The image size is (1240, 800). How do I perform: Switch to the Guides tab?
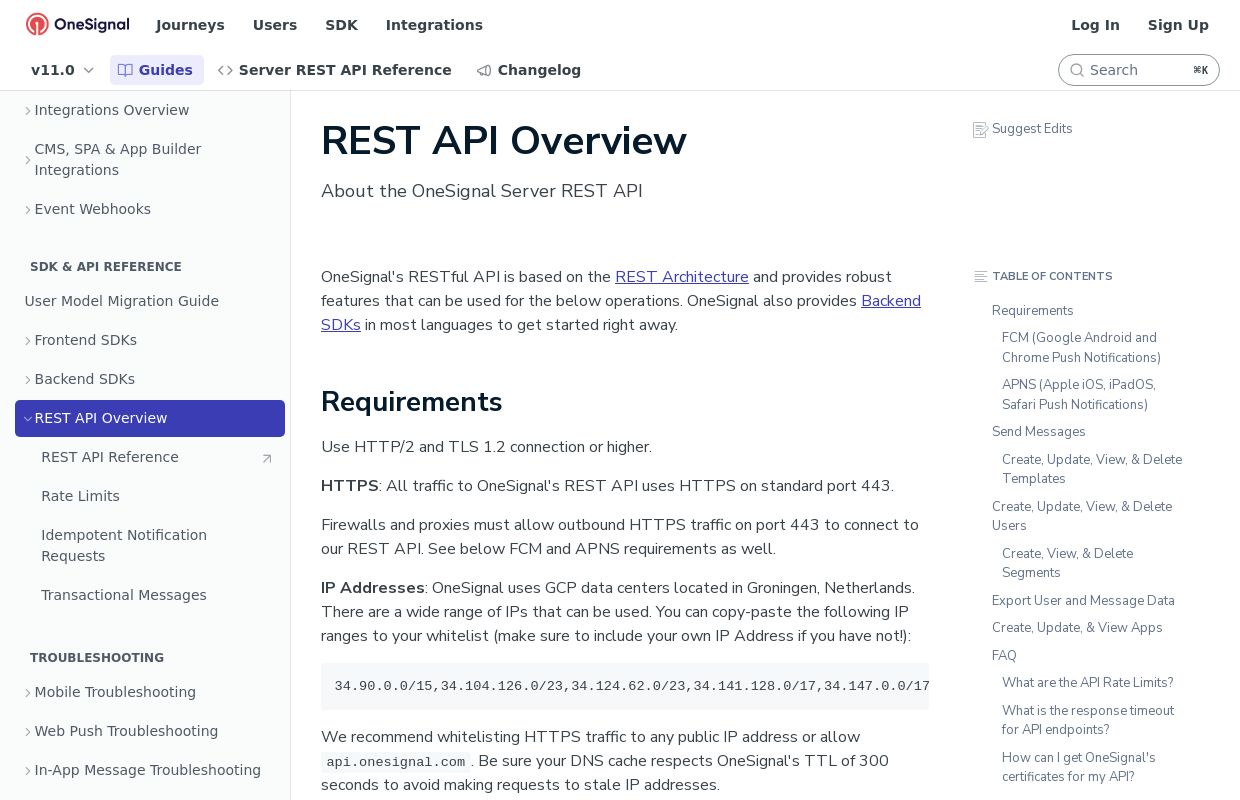coord(157,70)
